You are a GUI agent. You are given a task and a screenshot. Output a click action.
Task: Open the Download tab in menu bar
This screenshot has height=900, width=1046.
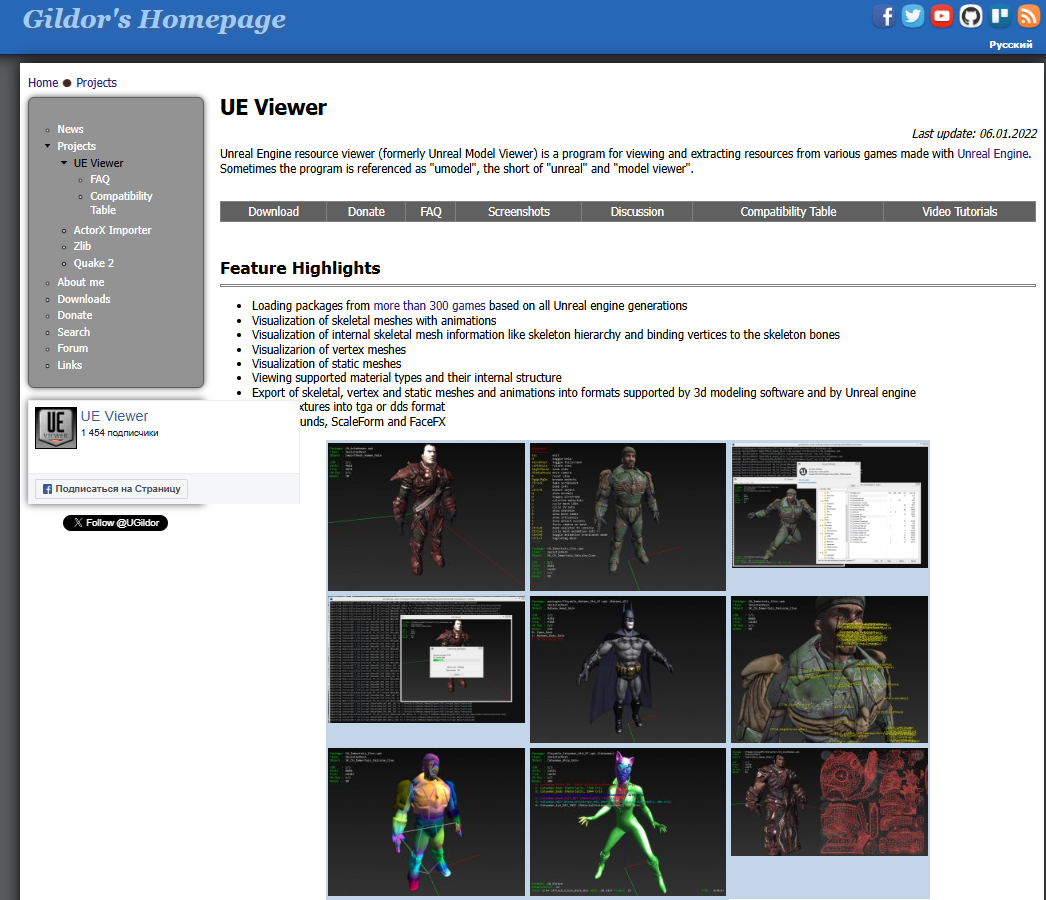274,212
